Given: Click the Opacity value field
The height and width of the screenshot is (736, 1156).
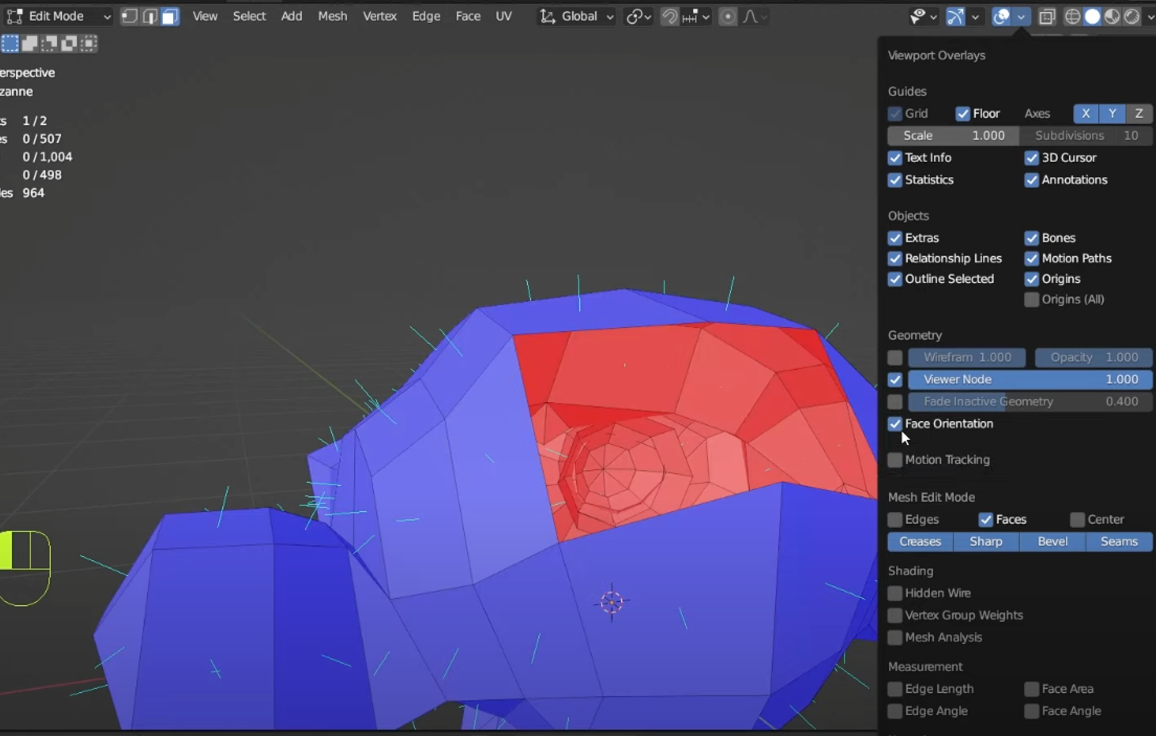Looking at the screenshot, I should tap(1093, 358).
